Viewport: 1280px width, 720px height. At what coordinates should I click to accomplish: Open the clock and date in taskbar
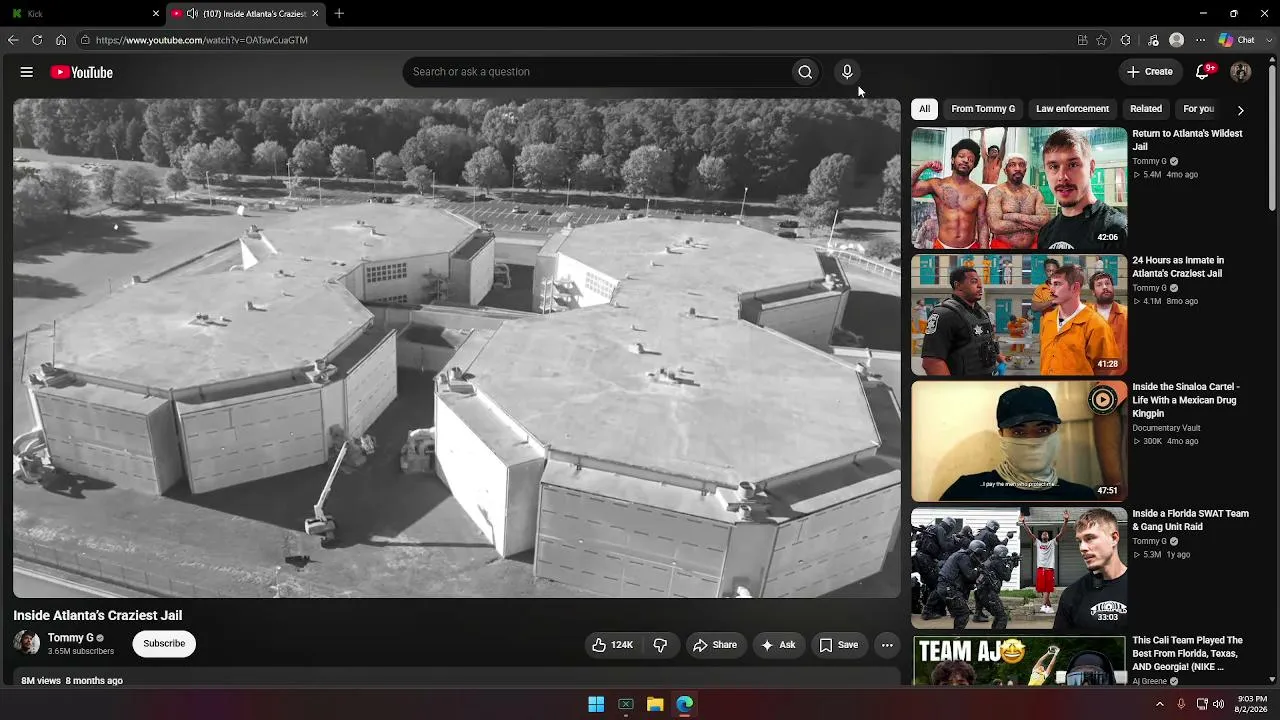pyautogui.click(x=1252, y=704)
